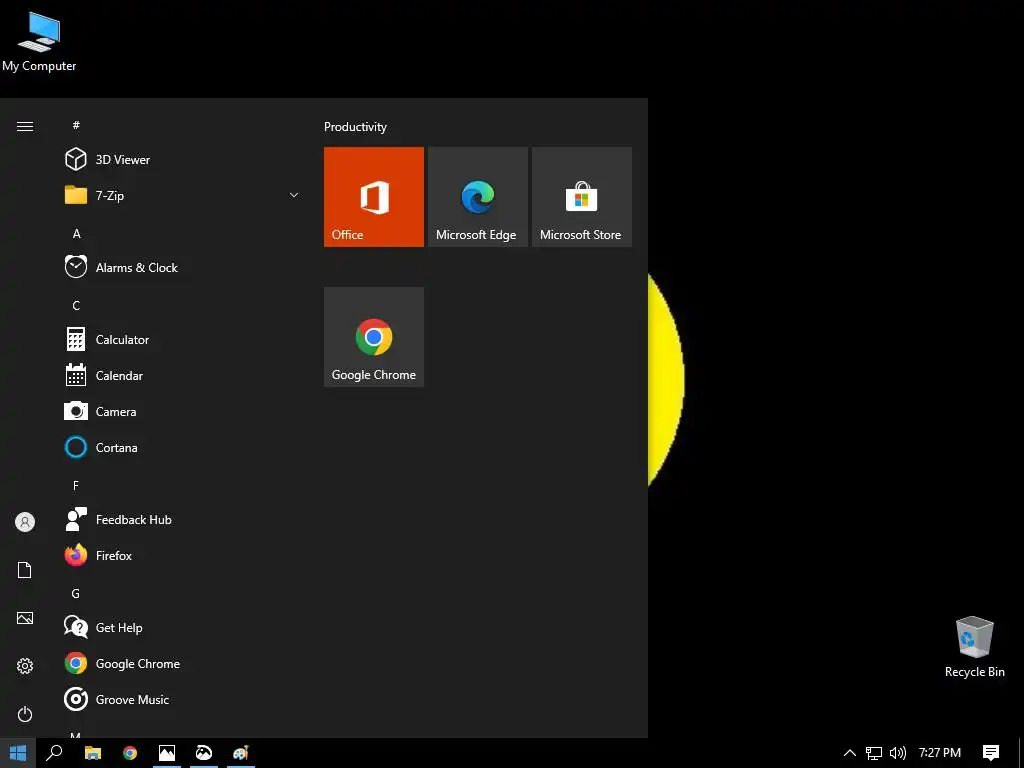The width and height of the screenshot is (1024, 768).
Task: Open the user account icon in Start sidebar
Action: [25, 522]
